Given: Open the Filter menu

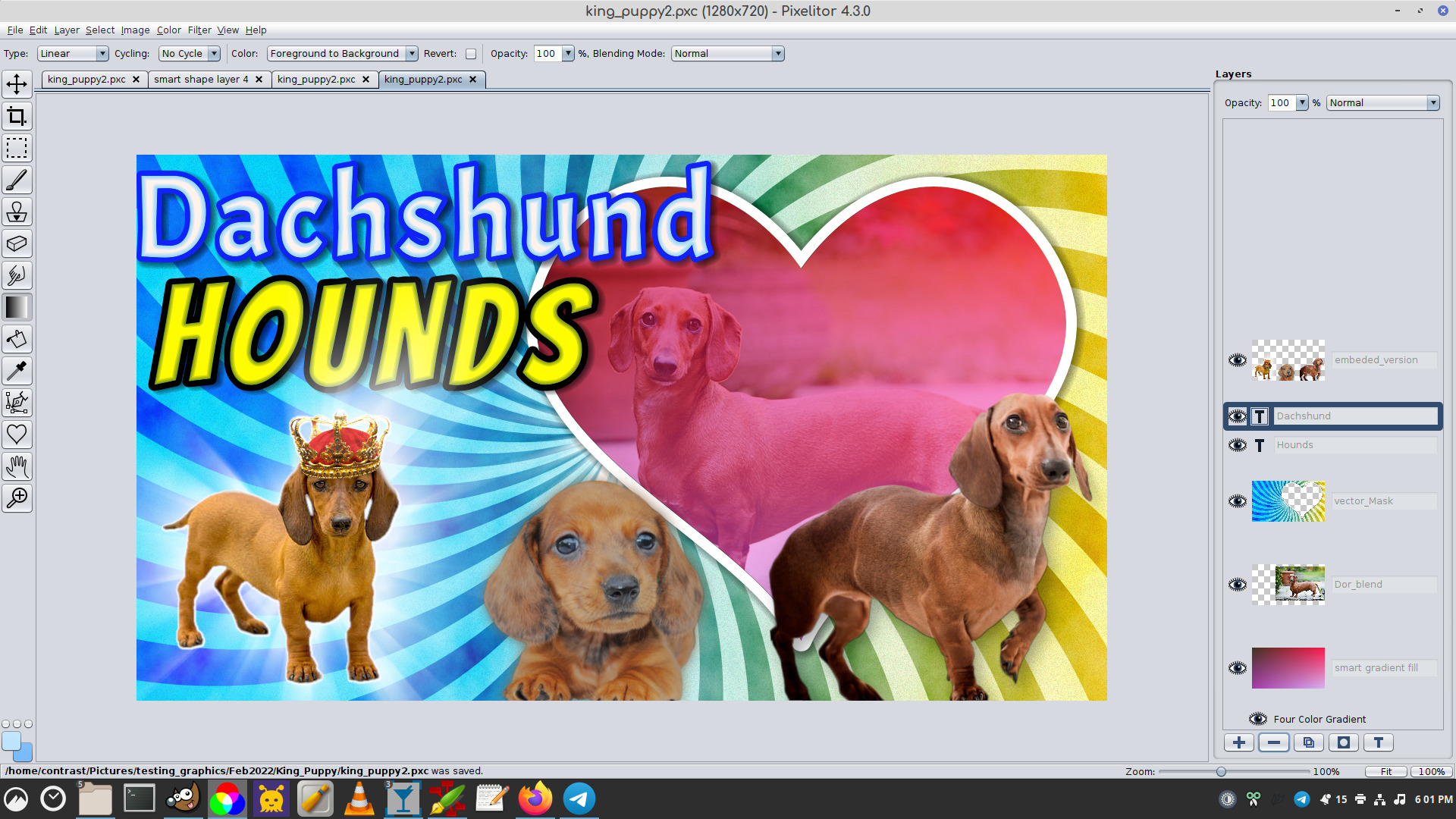Looking at the screenshot, I should tap(199, 30).
